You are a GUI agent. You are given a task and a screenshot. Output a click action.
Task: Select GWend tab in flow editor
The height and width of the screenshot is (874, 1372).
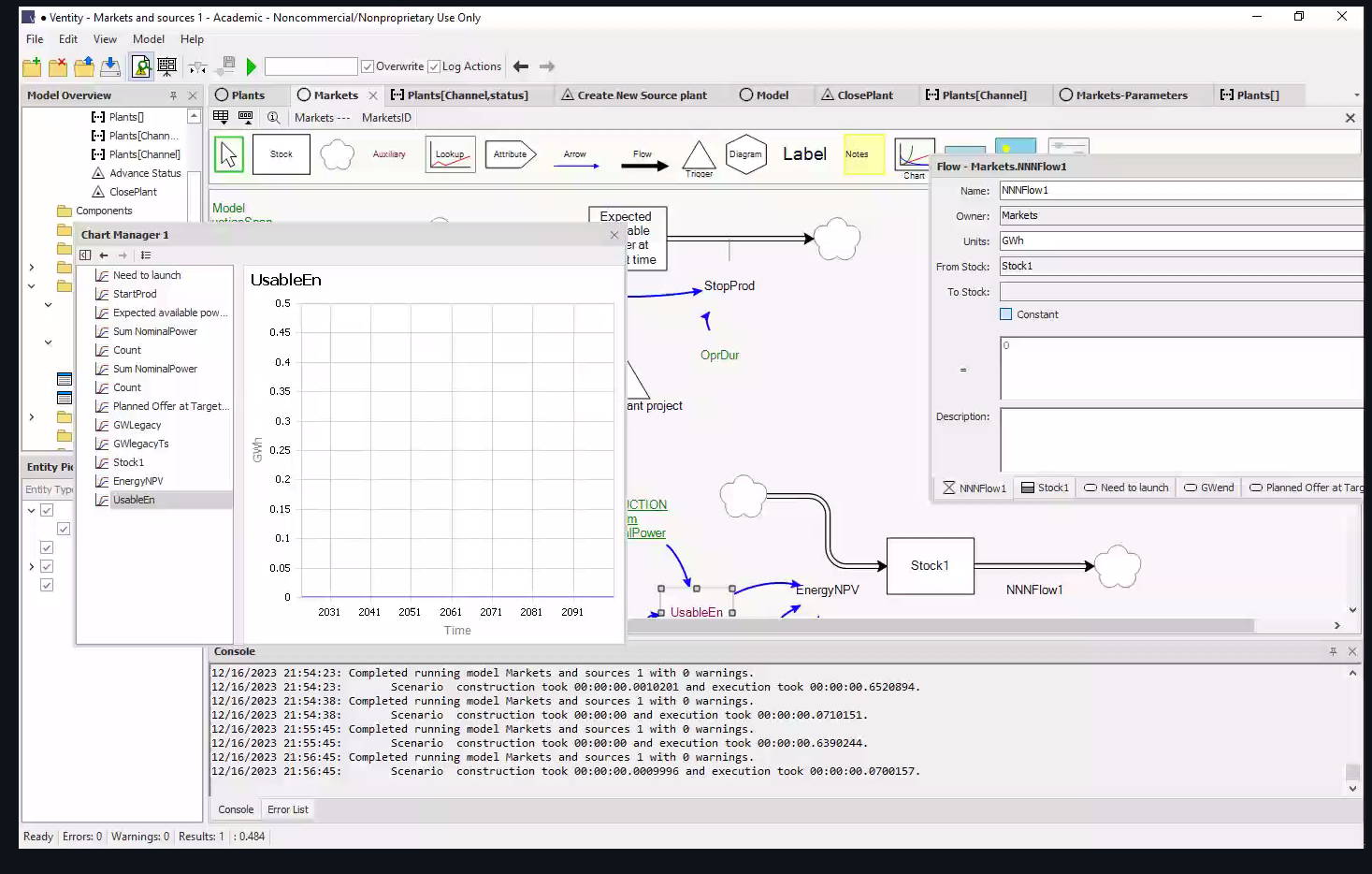(x=1208, y=488)
